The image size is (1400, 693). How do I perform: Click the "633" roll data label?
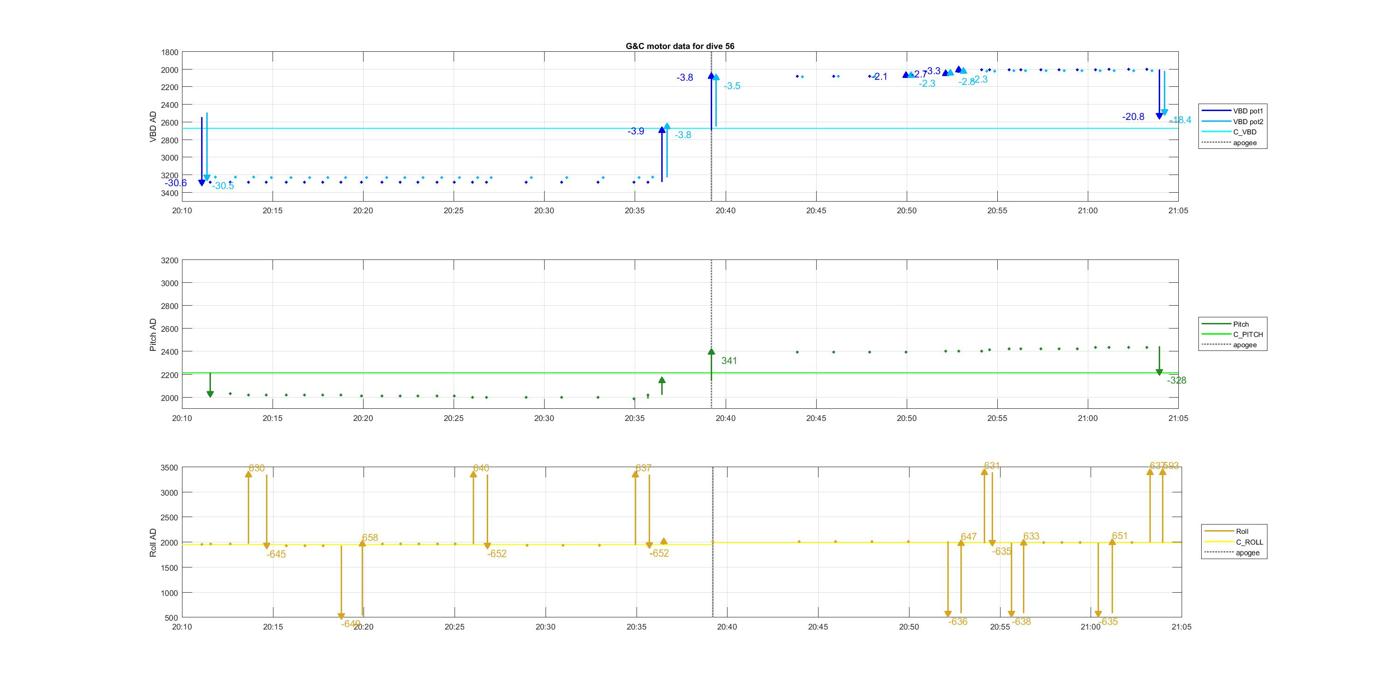pyautogui.click(x=1031, y=537)
